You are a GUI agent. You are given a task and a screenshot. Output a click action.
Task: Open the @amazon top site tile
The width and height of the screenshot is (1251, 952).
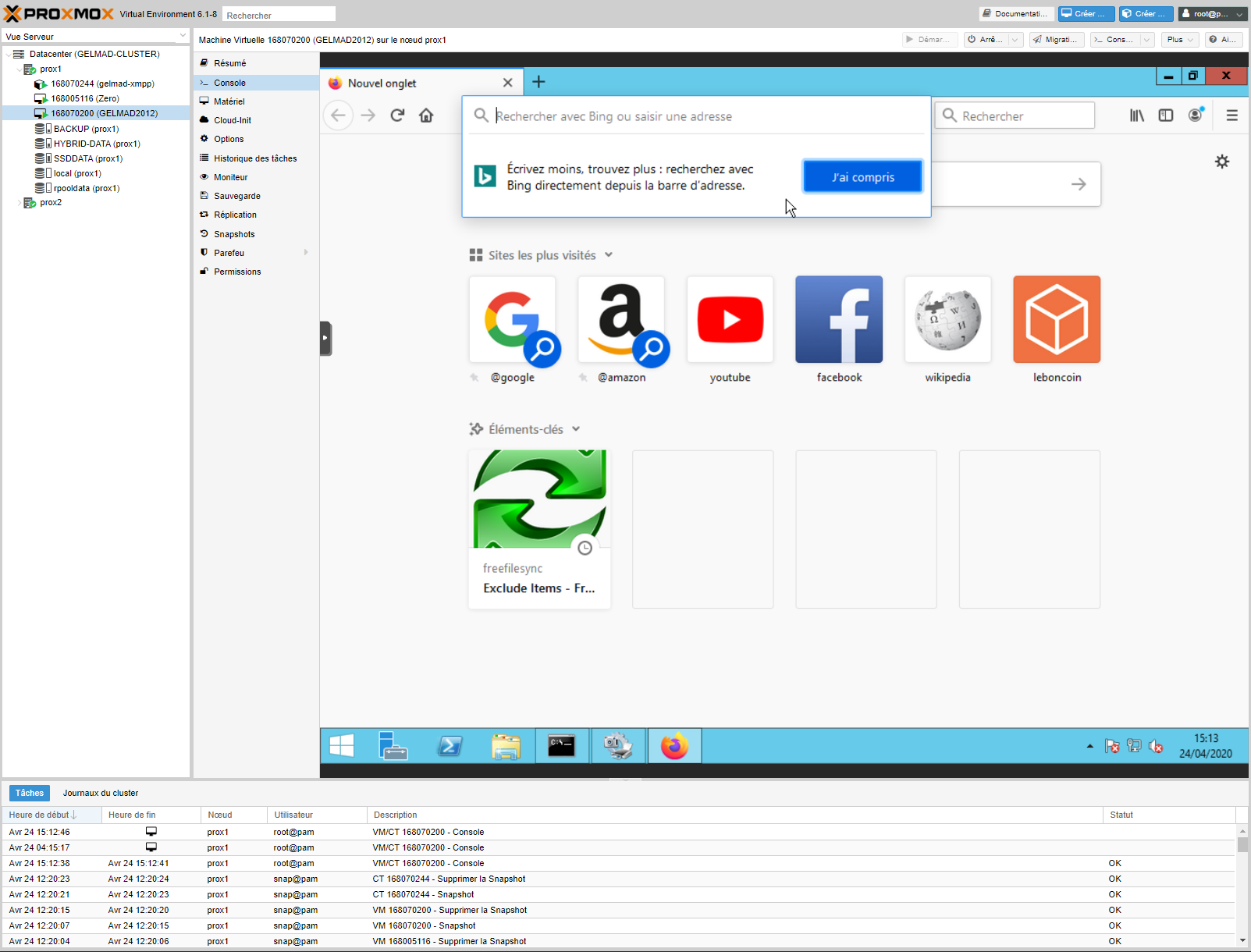pyautogui.click(x=621, y=319)
